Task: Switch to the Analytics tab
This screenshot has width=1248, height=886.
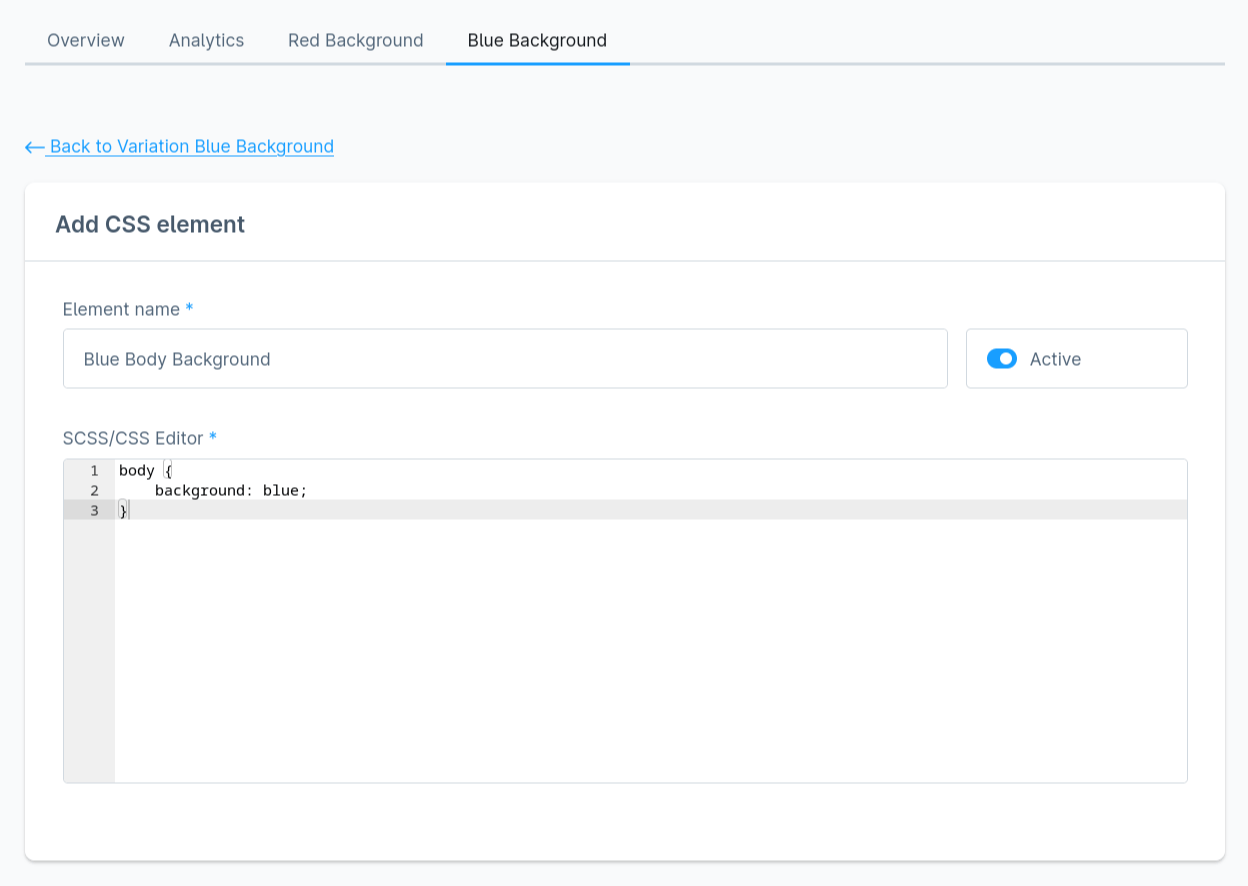Action: (x=206, y=40)
